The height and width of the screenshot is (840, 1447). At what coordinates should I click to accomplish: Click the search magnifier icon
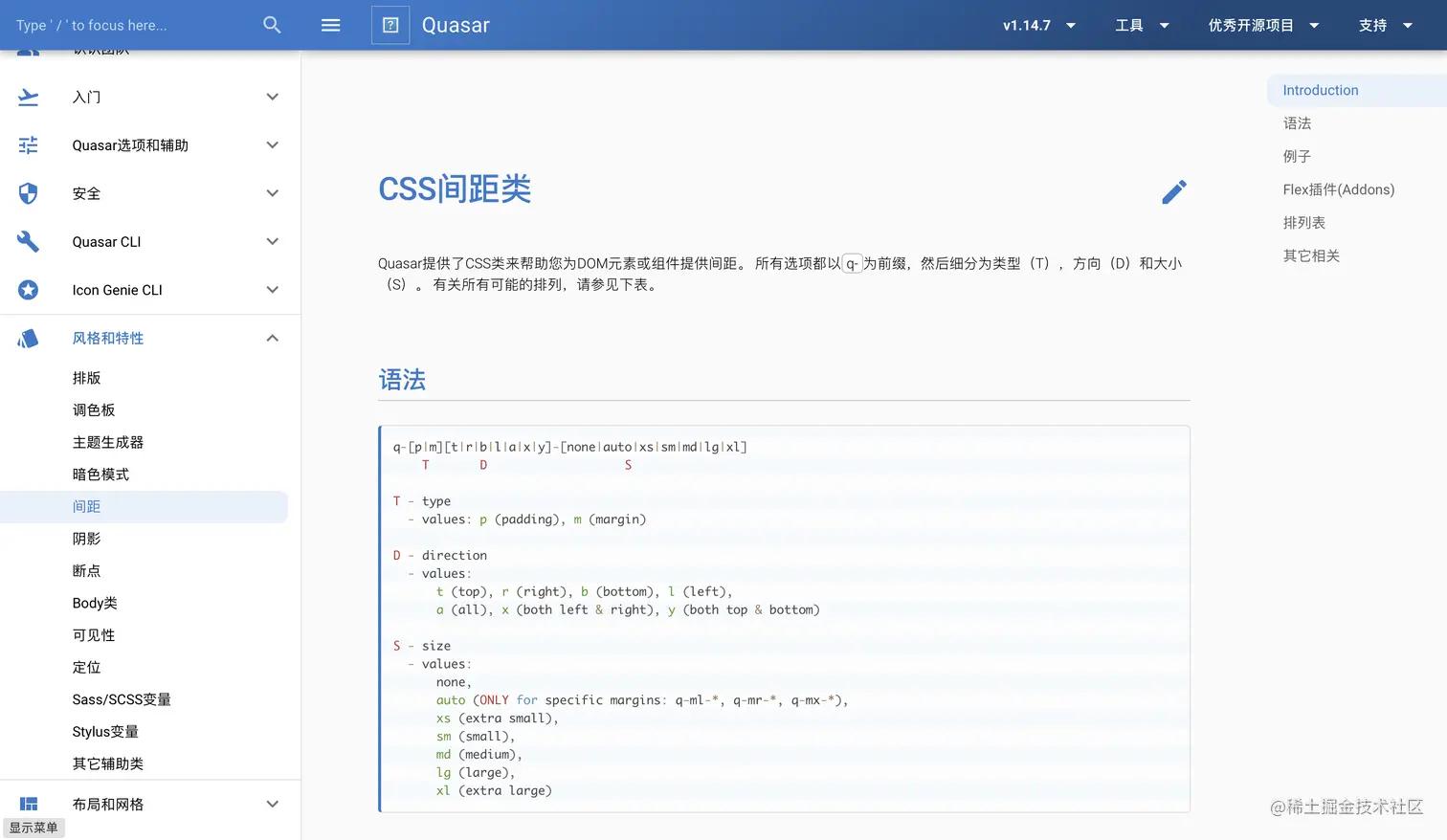pyautogui.click(x=272, y=25)
